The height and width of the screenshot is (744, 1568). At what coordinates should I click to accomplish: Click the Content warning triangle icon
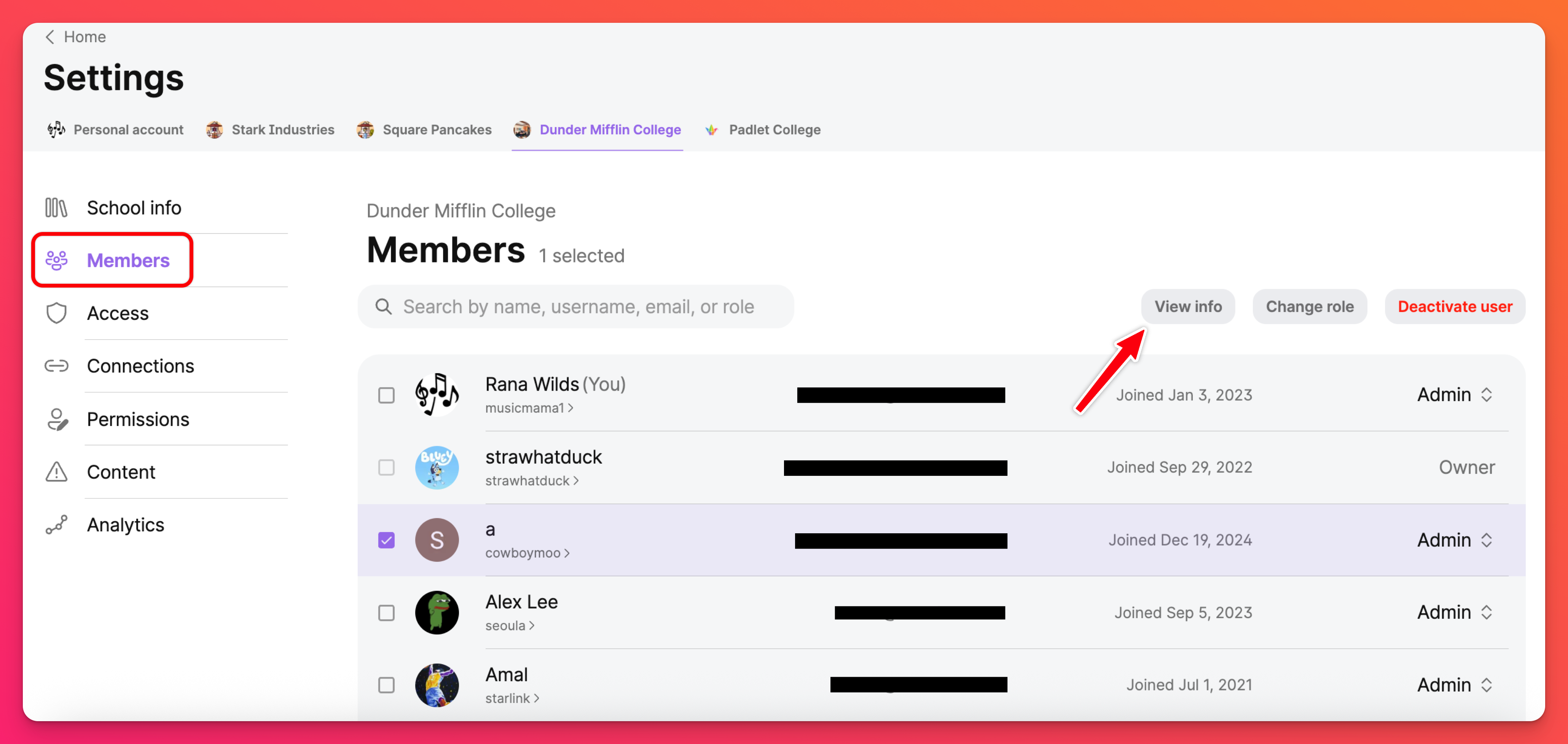[56, 471]
